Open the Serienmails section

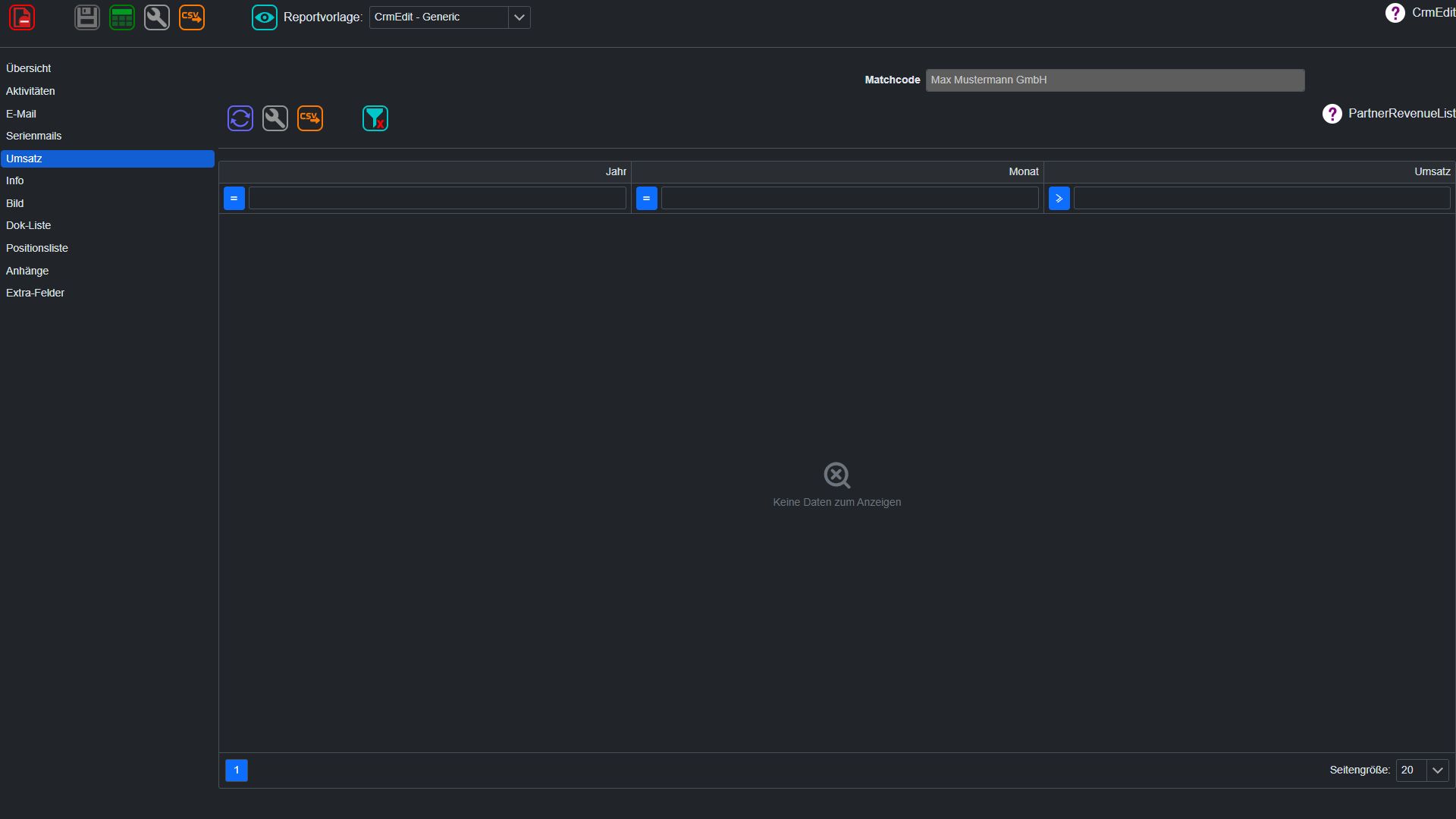[108, 136]
